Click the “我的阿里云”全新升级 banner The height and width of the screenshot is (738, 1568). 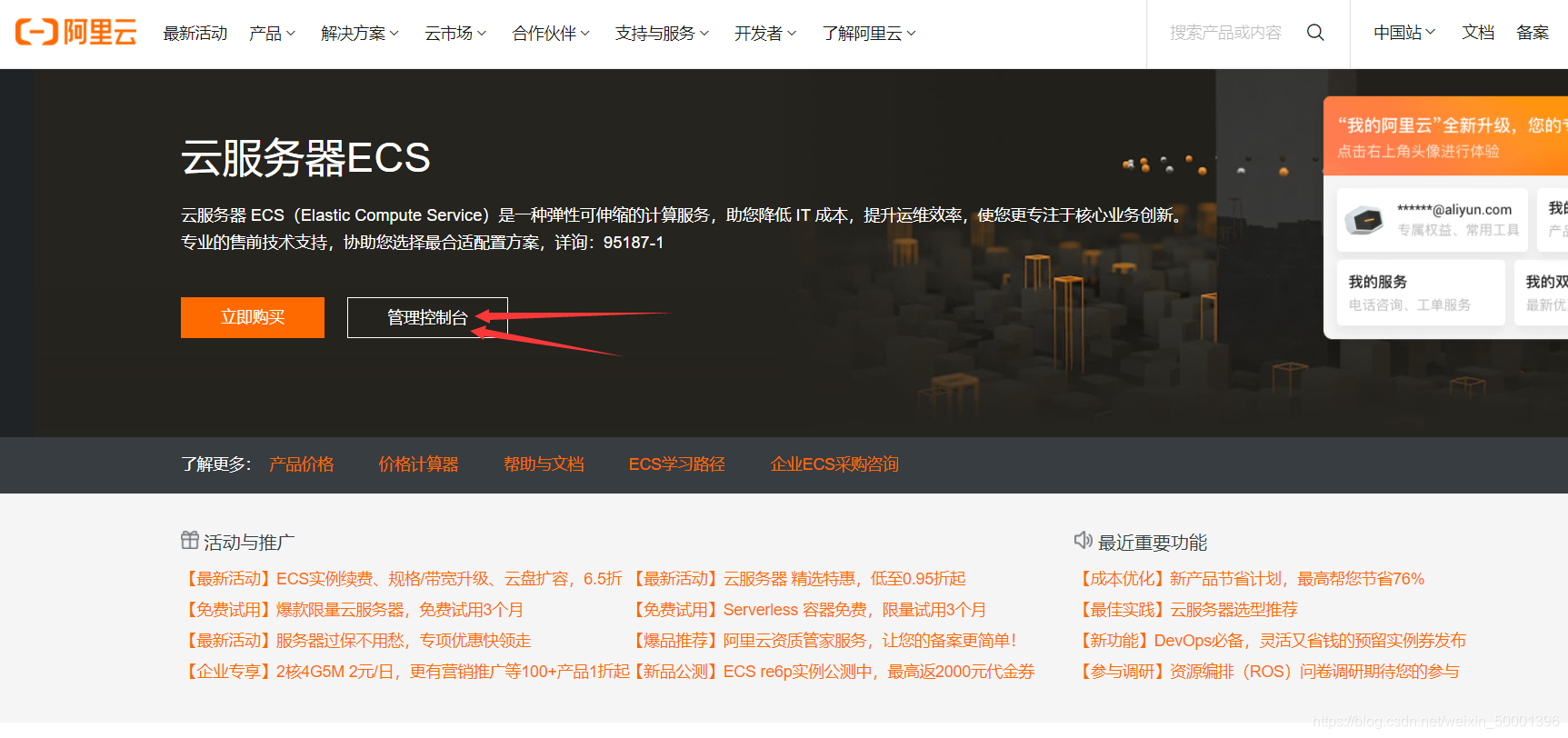click(1446, 136)
